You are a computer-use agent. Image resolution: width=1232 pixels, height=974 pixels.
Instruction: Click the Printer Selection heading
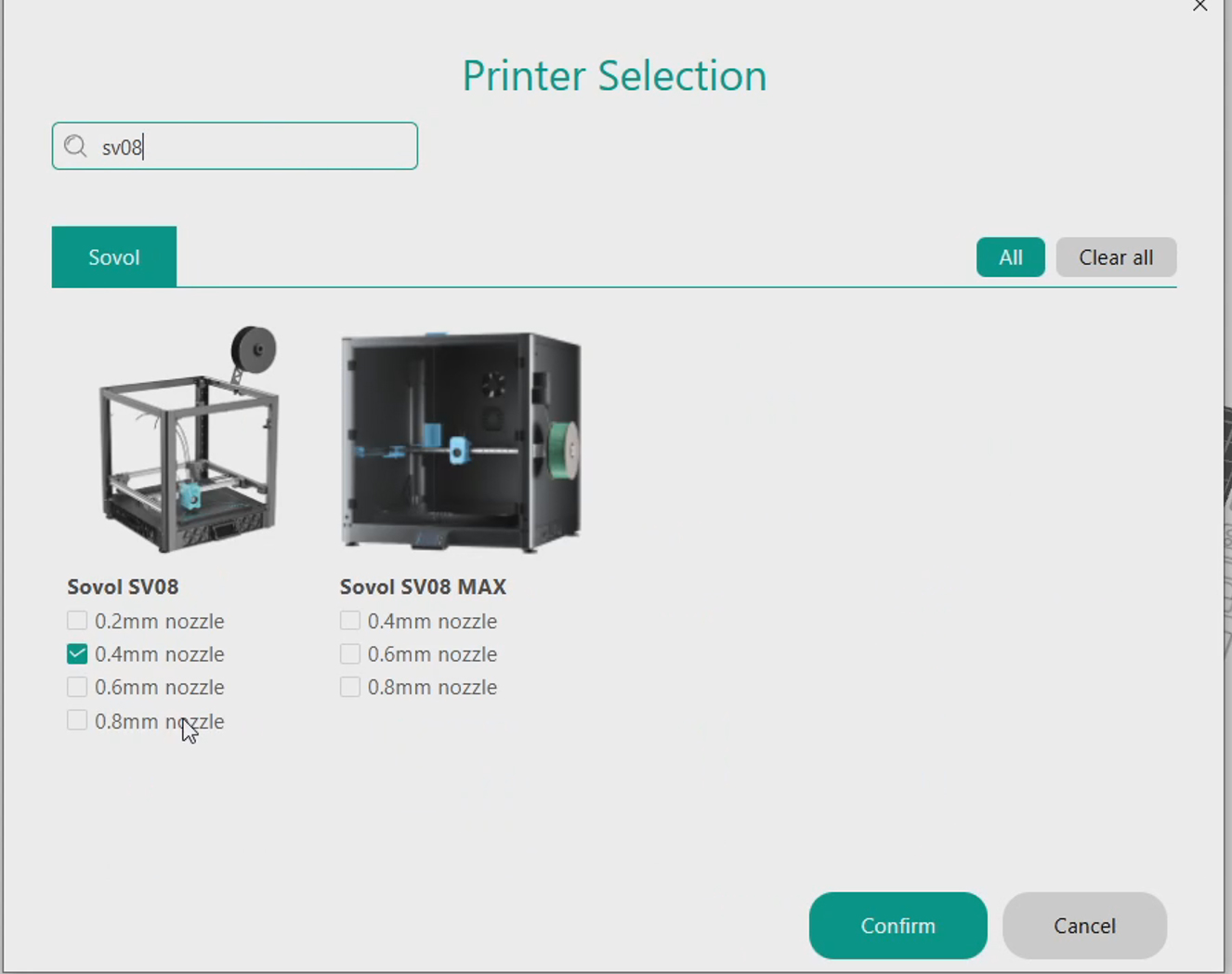(x=614, y=76)
